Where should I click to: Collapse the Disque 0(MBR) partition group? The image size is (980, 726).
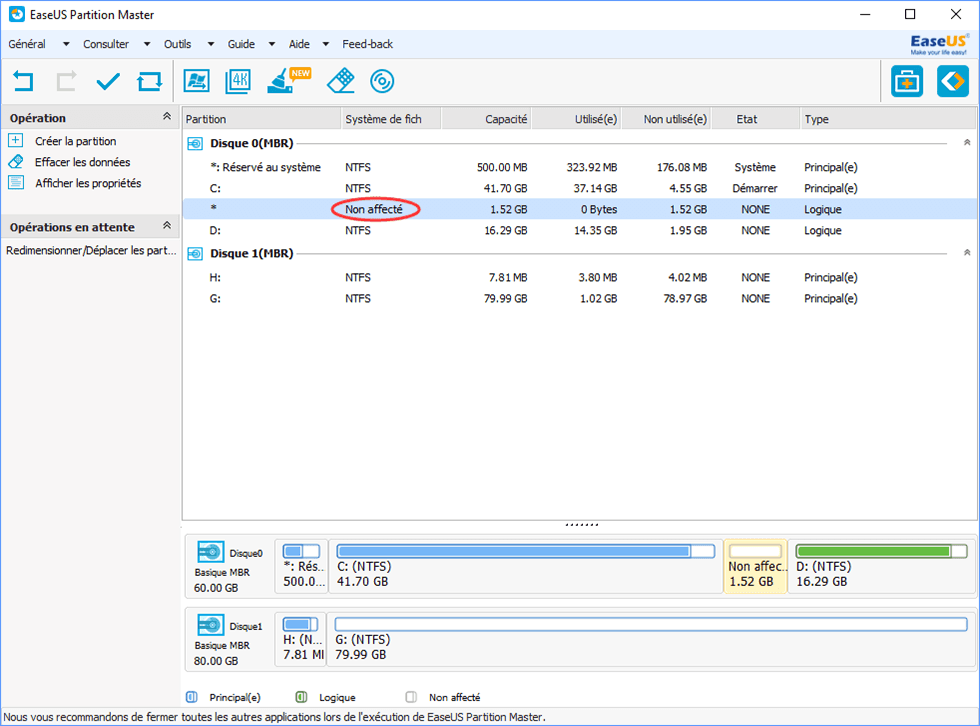(967, 142)
